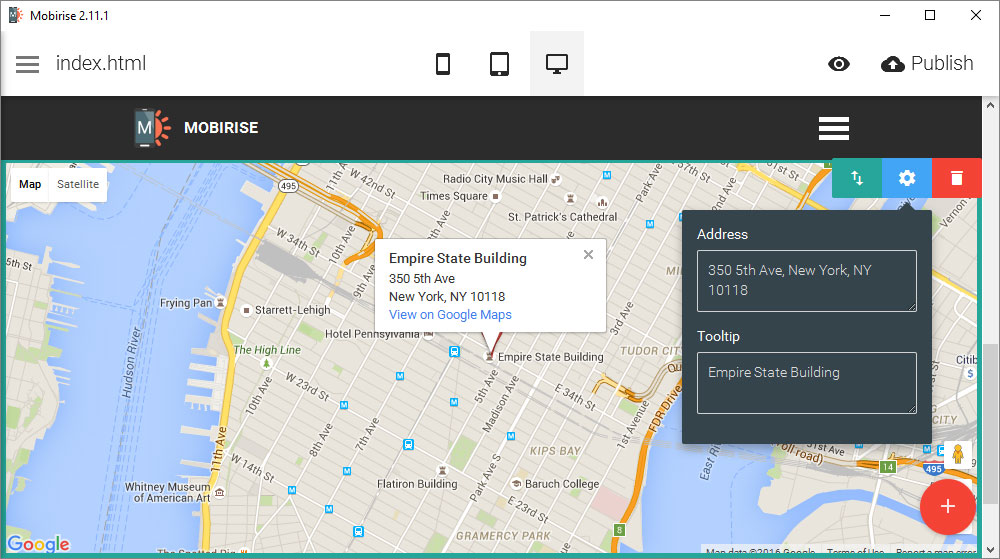Delete the map block with trash icon
1000x559 pixels.
click(957, 178)
